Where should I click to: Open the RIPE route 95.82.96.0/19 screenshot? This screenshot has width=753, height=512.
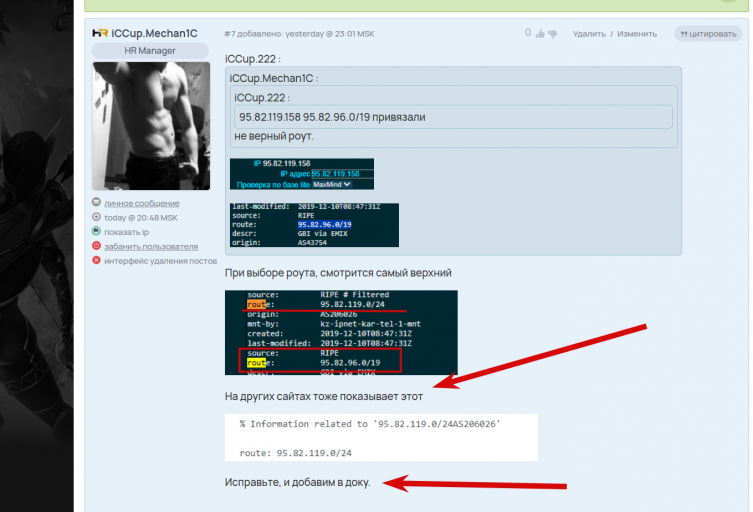(x=314, y=225)
